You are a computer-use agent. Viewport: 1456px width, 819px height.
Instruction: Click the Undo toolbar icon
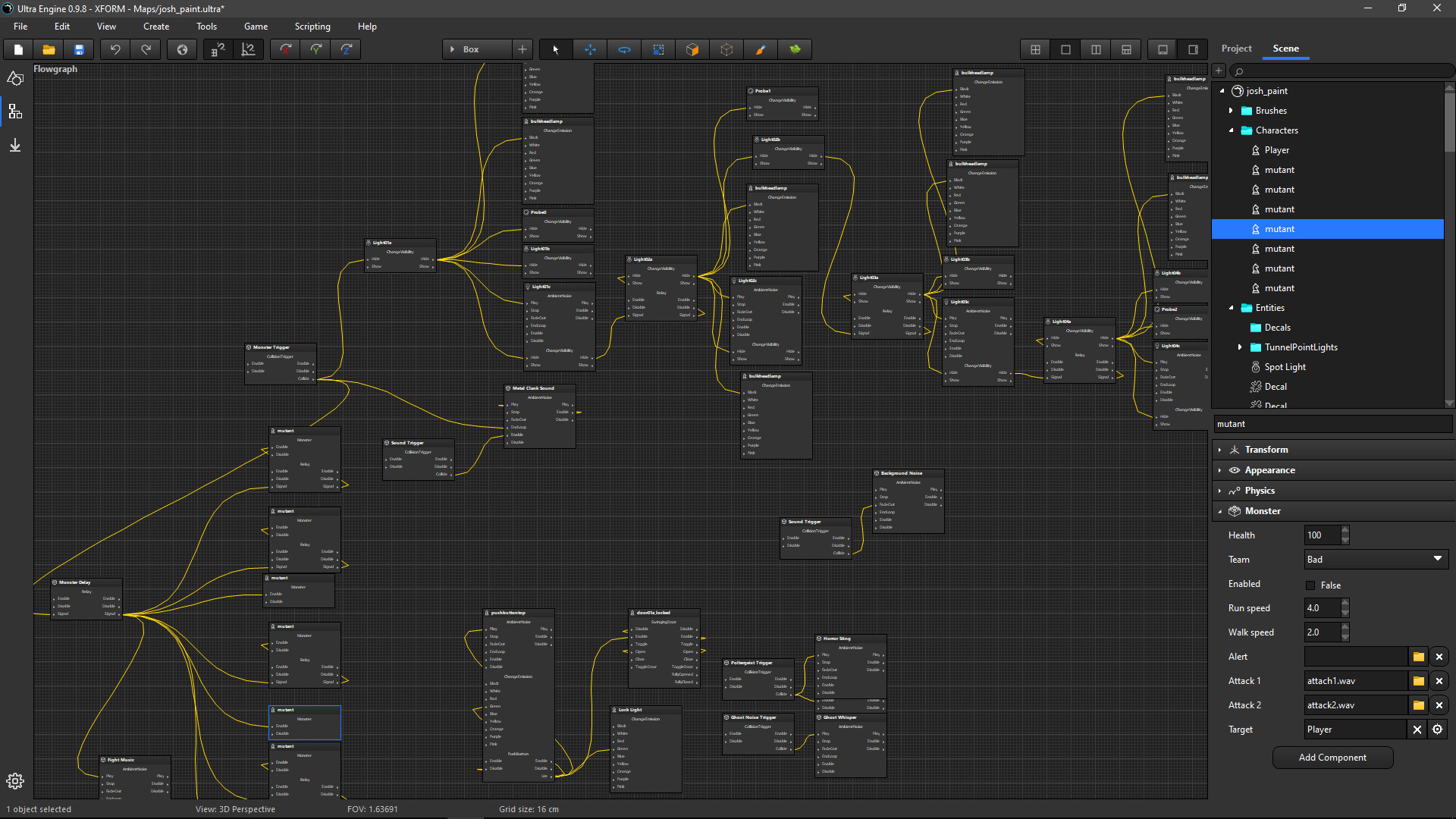click(x=115, y=50)
